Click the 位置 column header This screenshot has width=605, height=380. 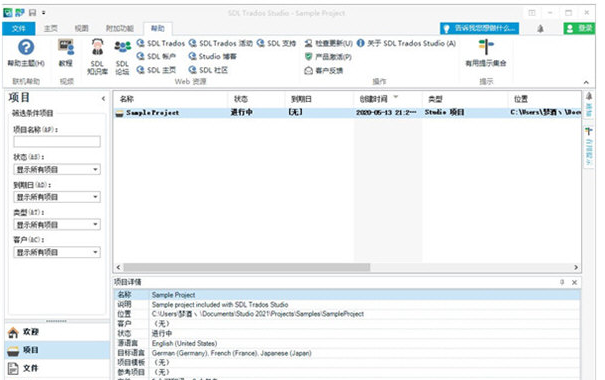pyautogui.click(x=545, y=99)
